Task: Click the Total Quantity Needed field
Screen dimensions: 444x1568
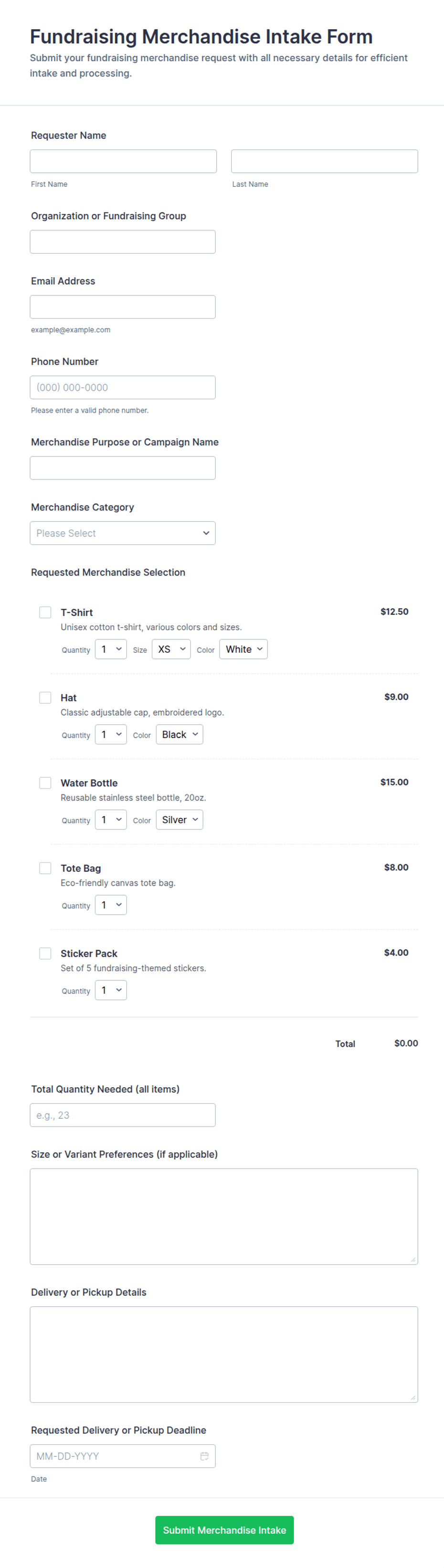Action: click(x=123, y=1114)
